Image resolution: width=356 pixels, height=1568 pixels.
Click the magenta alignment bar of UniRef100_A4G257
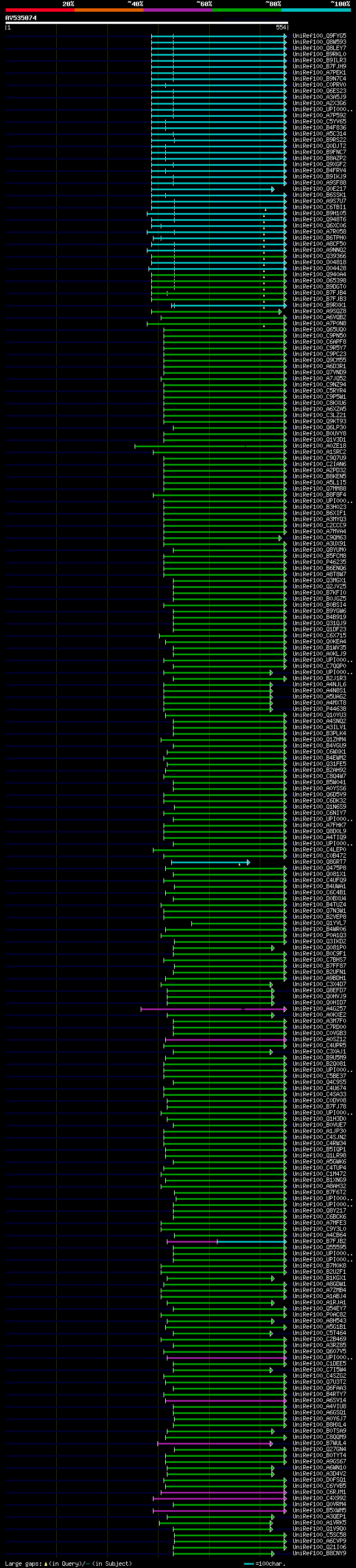click(x=214, y=1009)
